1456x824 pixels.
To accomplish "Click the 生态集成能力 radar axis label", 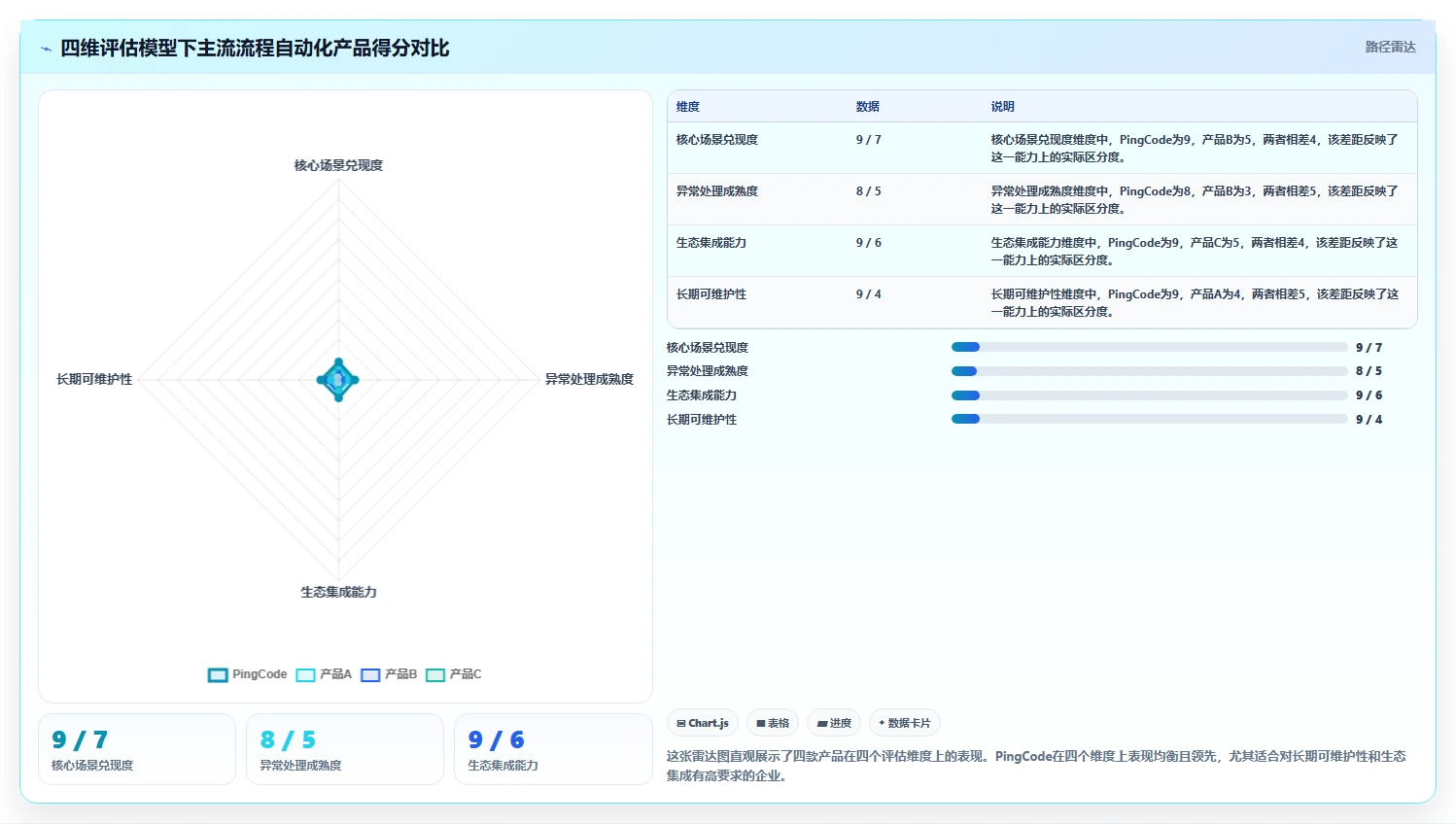I will pos(338,592).
